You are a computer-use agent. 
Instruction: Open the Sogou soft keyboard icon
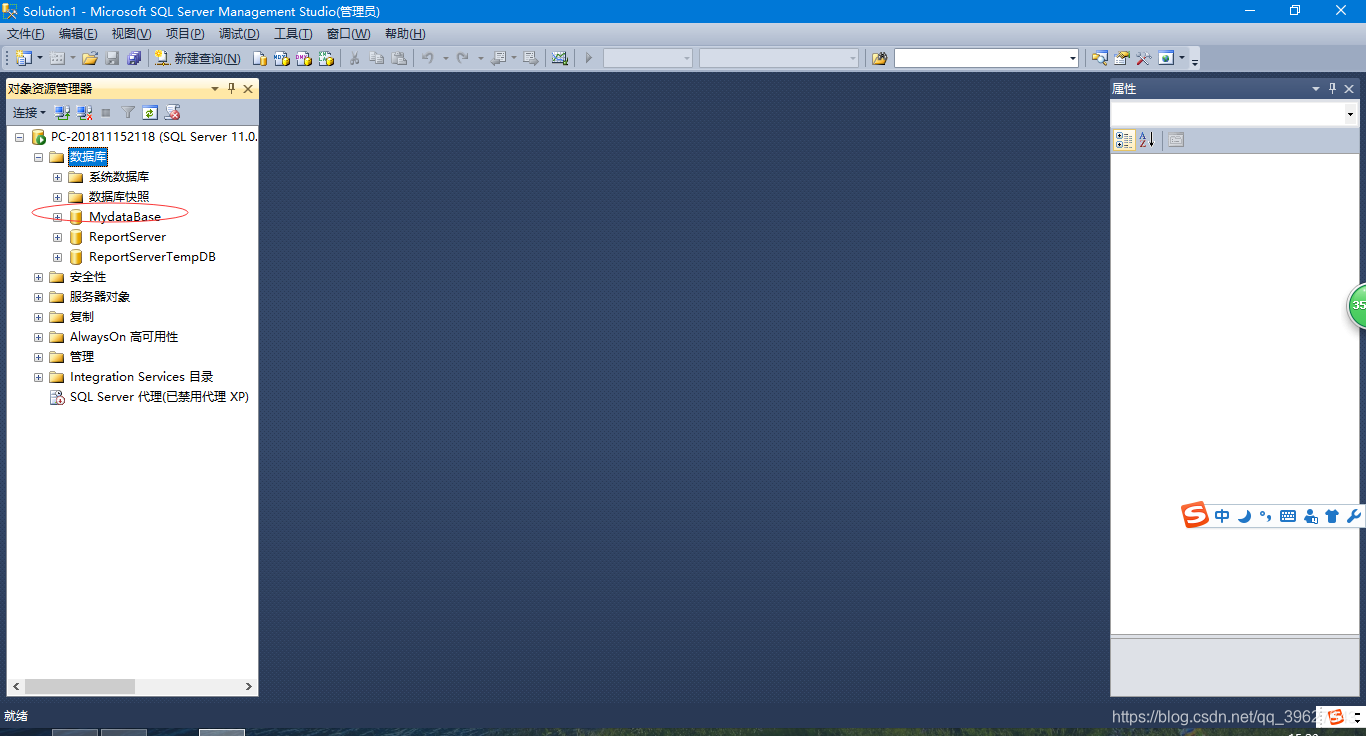pyautogui.click(x=1288, y=516)
